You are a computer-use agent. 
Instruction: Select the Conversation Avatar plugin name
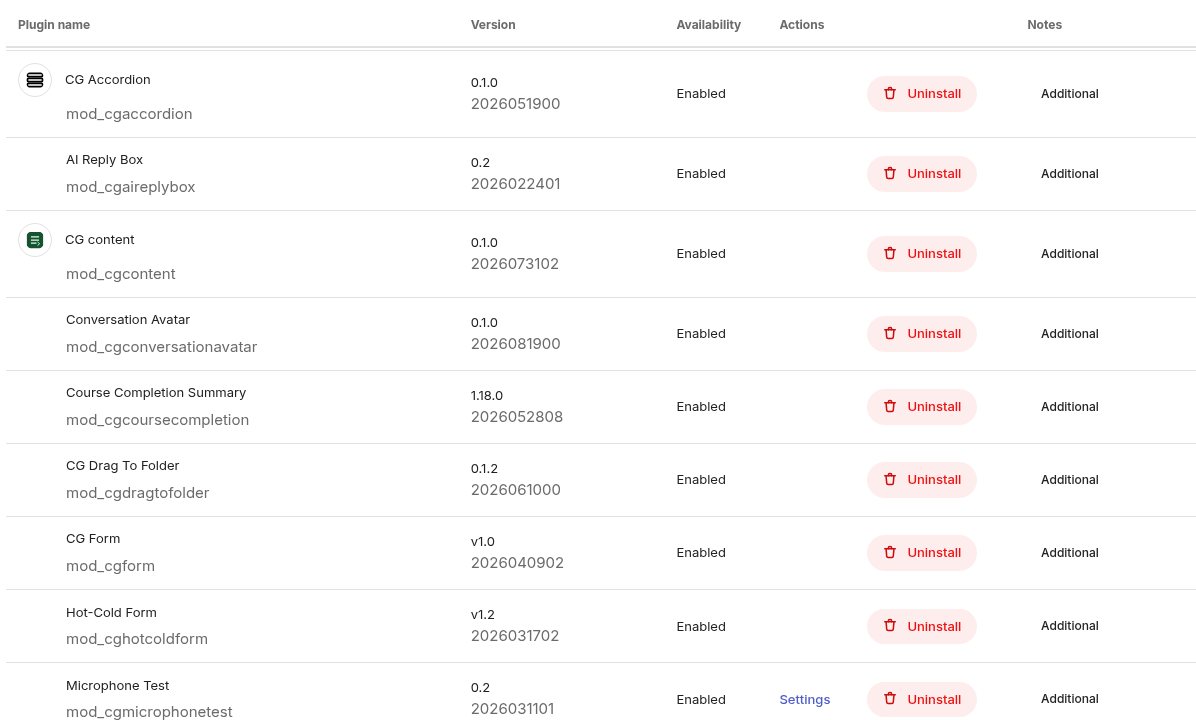pyautogui.click(x=128, y=320)
